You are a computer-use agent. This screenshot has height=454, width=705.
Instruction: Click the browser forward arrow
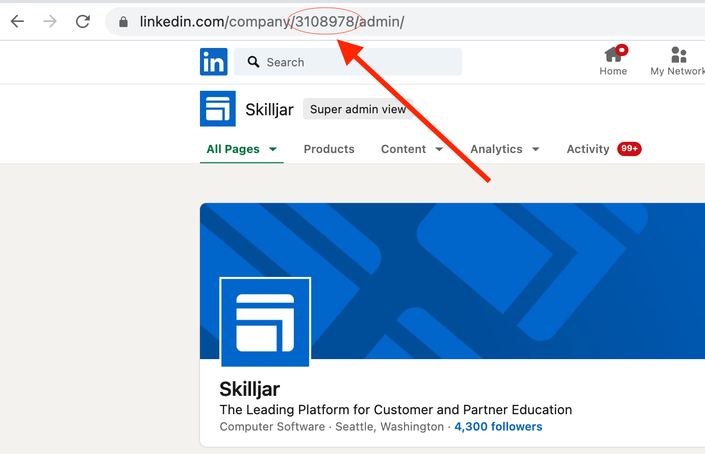click(x=50, y=21)
